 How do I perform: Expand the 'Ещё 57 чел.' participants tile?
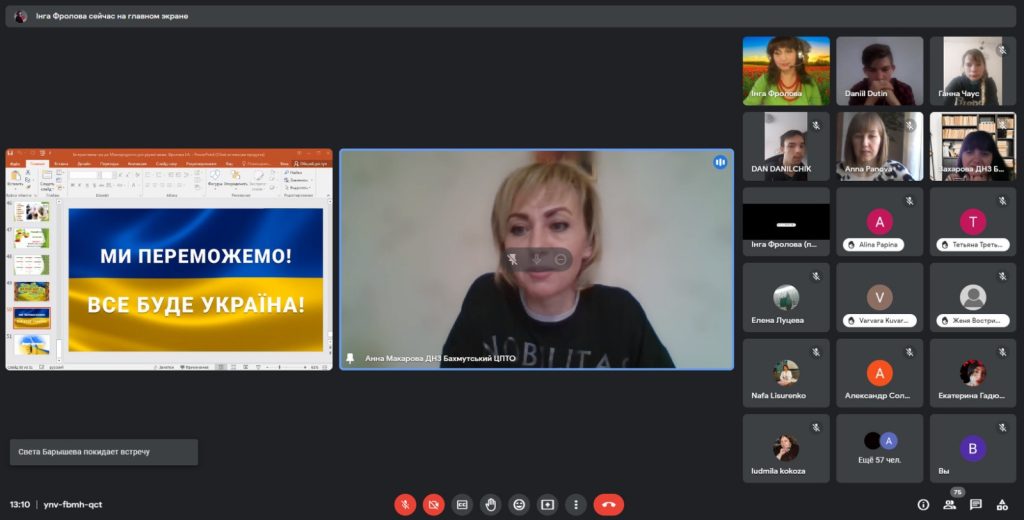879,449
